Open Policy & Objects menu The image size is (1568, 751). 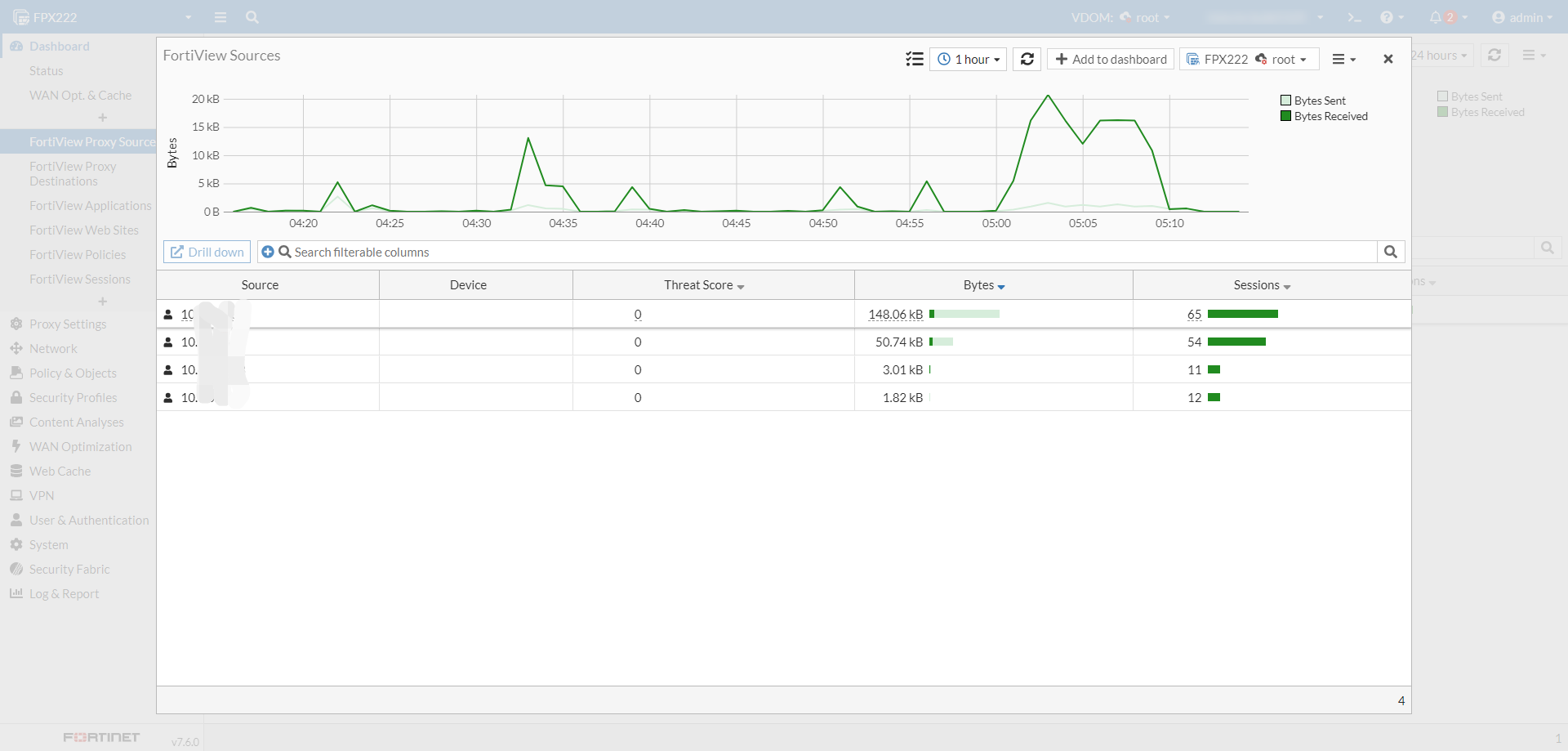tap(73, 373)
